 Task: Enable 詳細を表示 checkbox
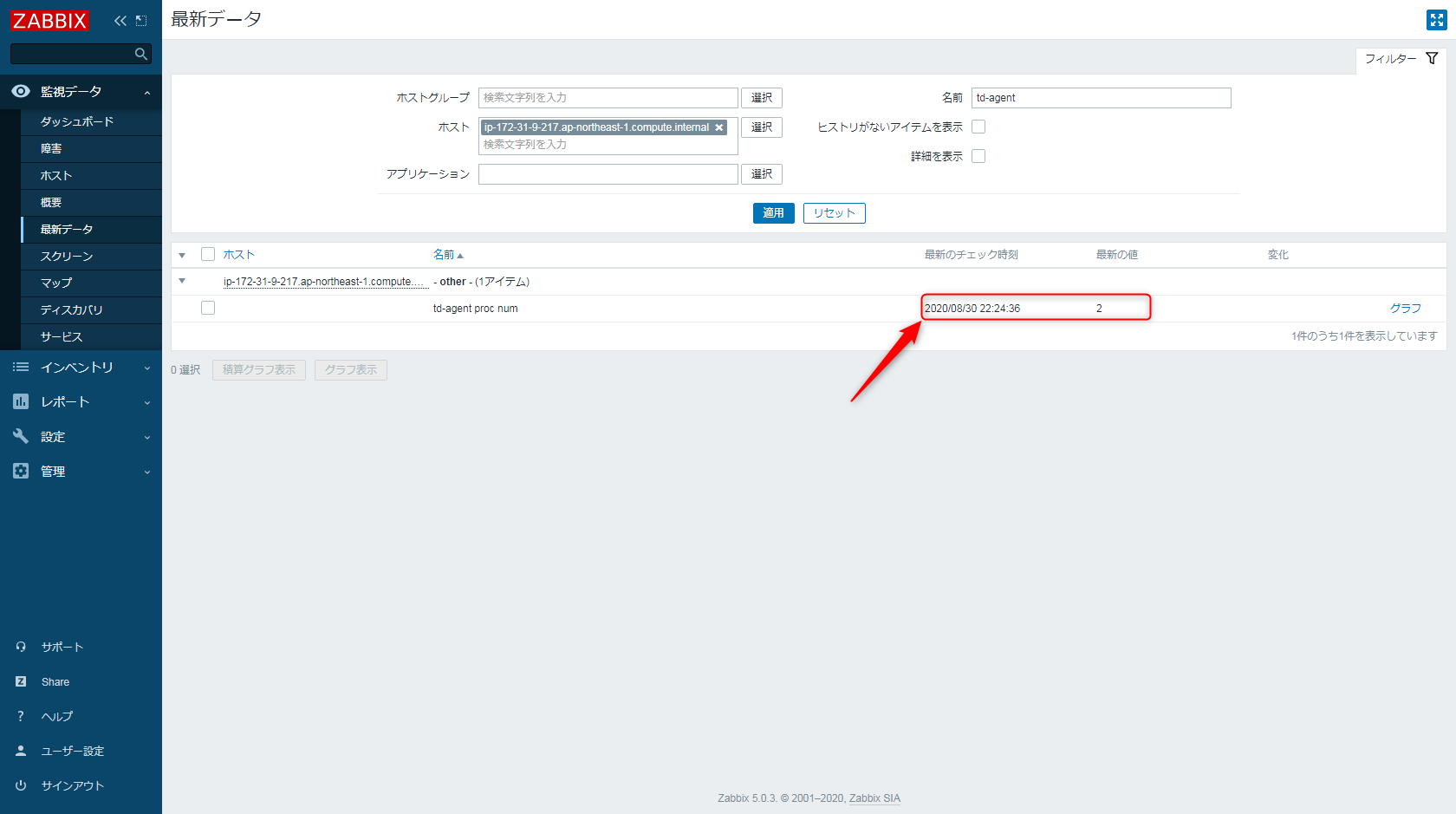tap(978, 156)
